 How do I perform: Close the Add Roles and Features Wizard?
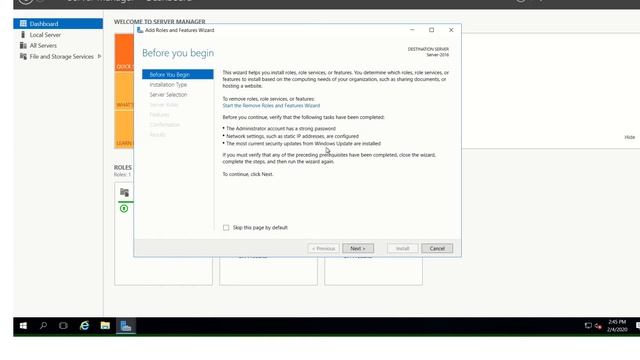tap(451, 30)
